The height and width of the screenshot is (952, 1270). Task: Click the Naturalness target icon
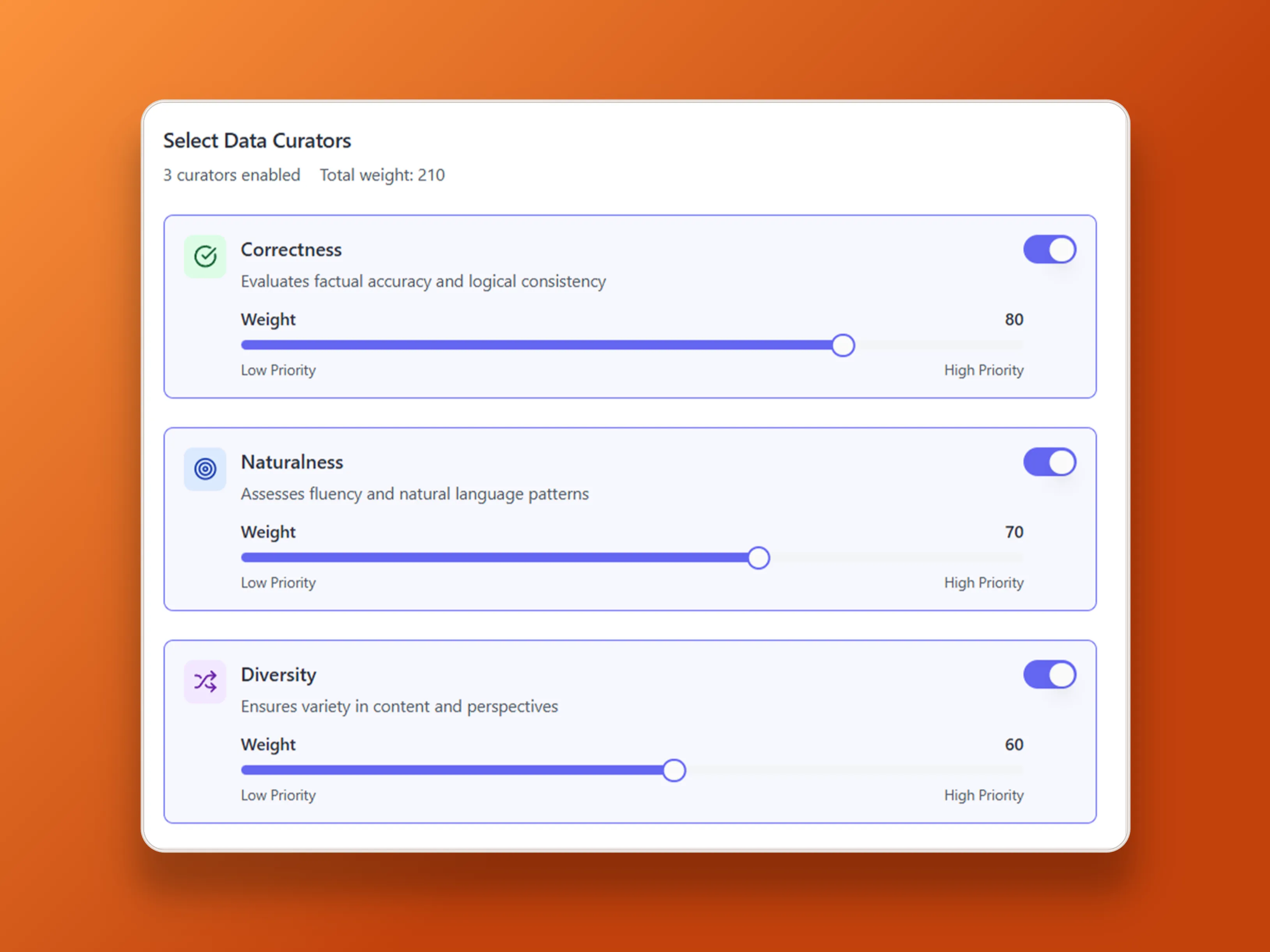[205, 469]
